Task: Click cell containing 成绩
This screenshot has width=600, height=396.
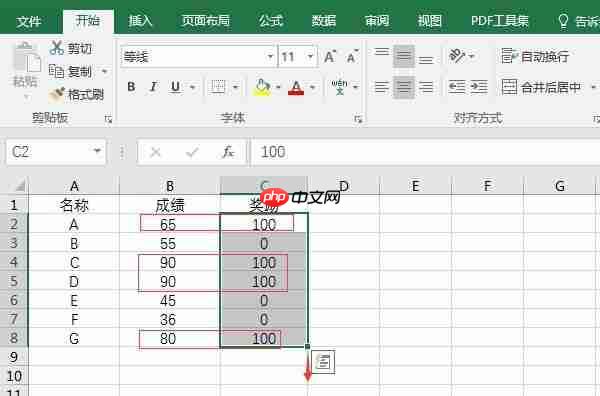Action: [170, 205]
